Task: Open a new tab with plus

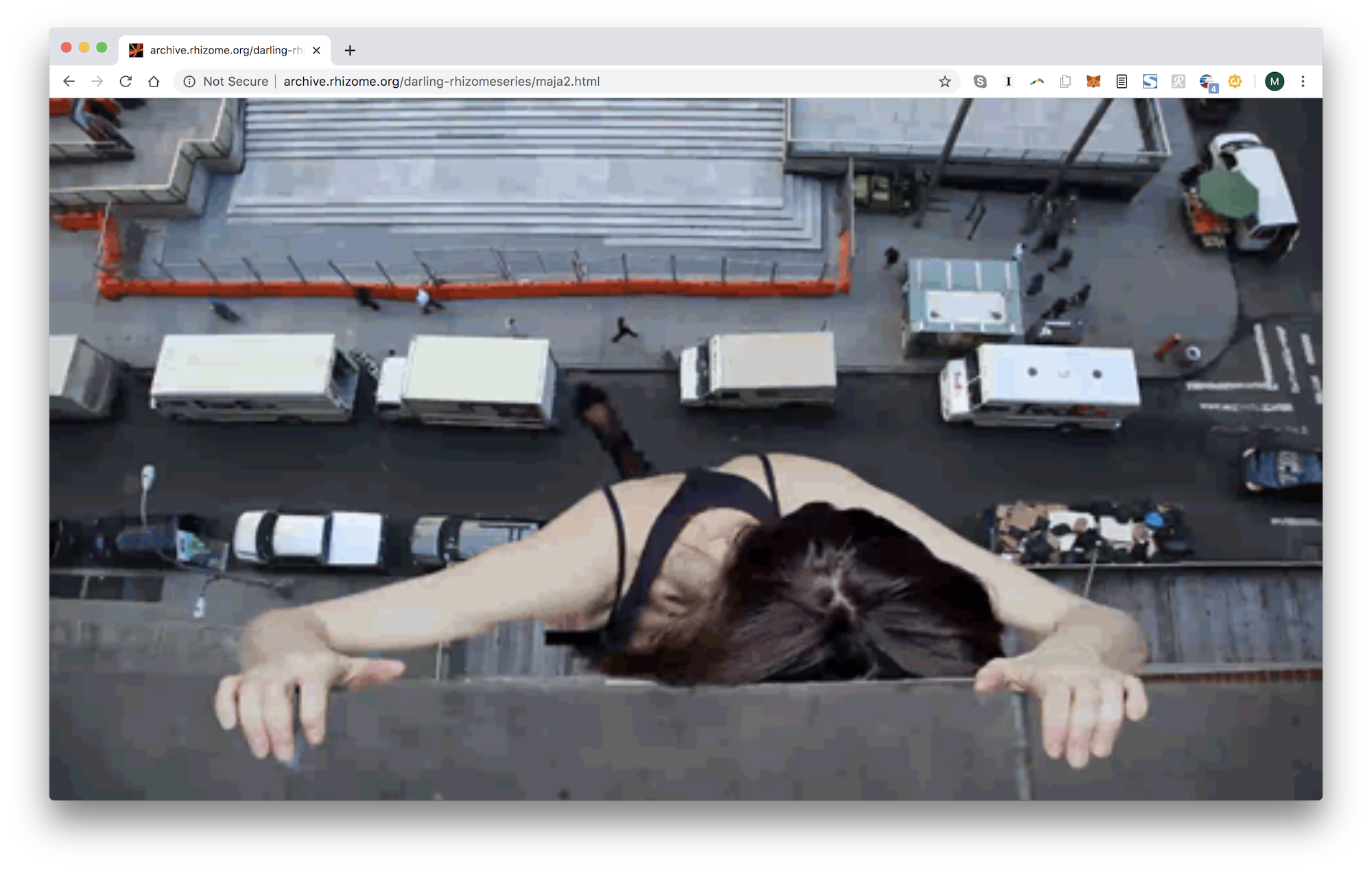Action: click(x=350, y=50)
